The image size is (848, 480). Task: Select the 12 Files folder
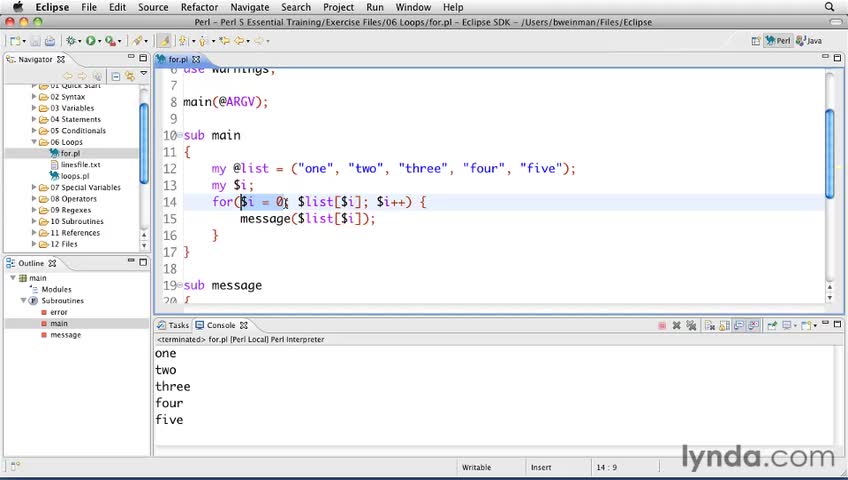coord(64,244)
